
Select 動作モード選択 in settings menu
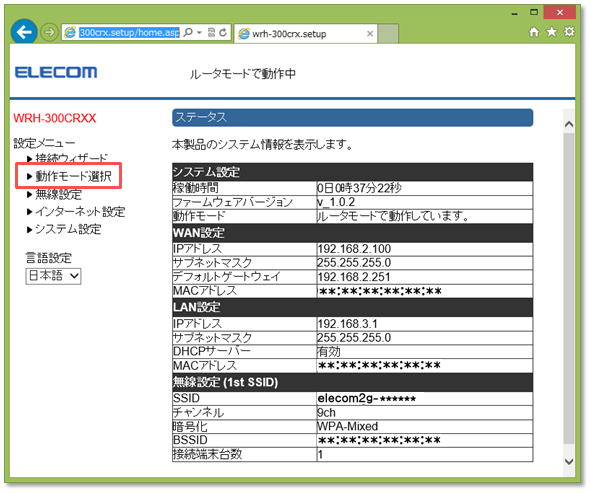pyautogui.click(x=69, y=176)
